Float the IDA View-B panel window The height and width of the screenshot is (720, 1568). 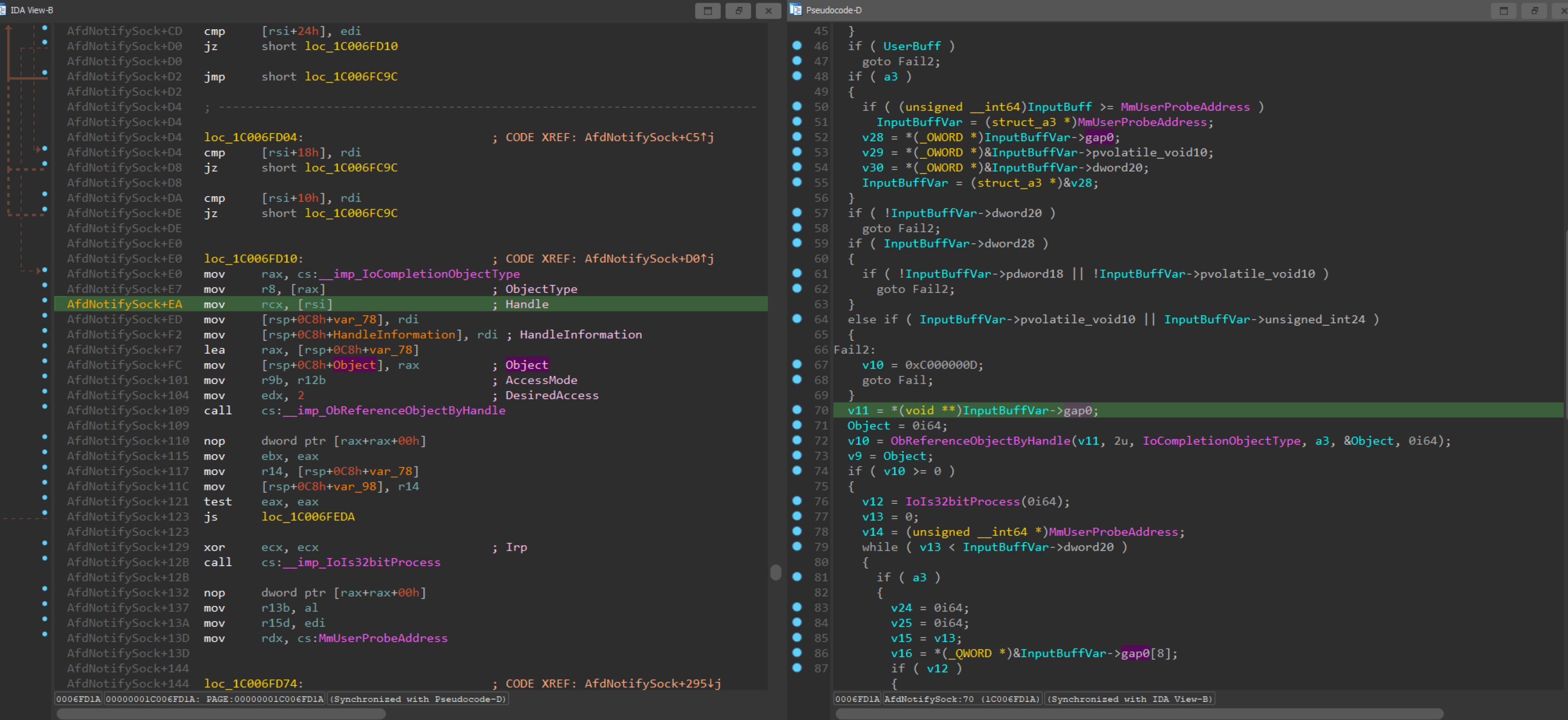738,10
